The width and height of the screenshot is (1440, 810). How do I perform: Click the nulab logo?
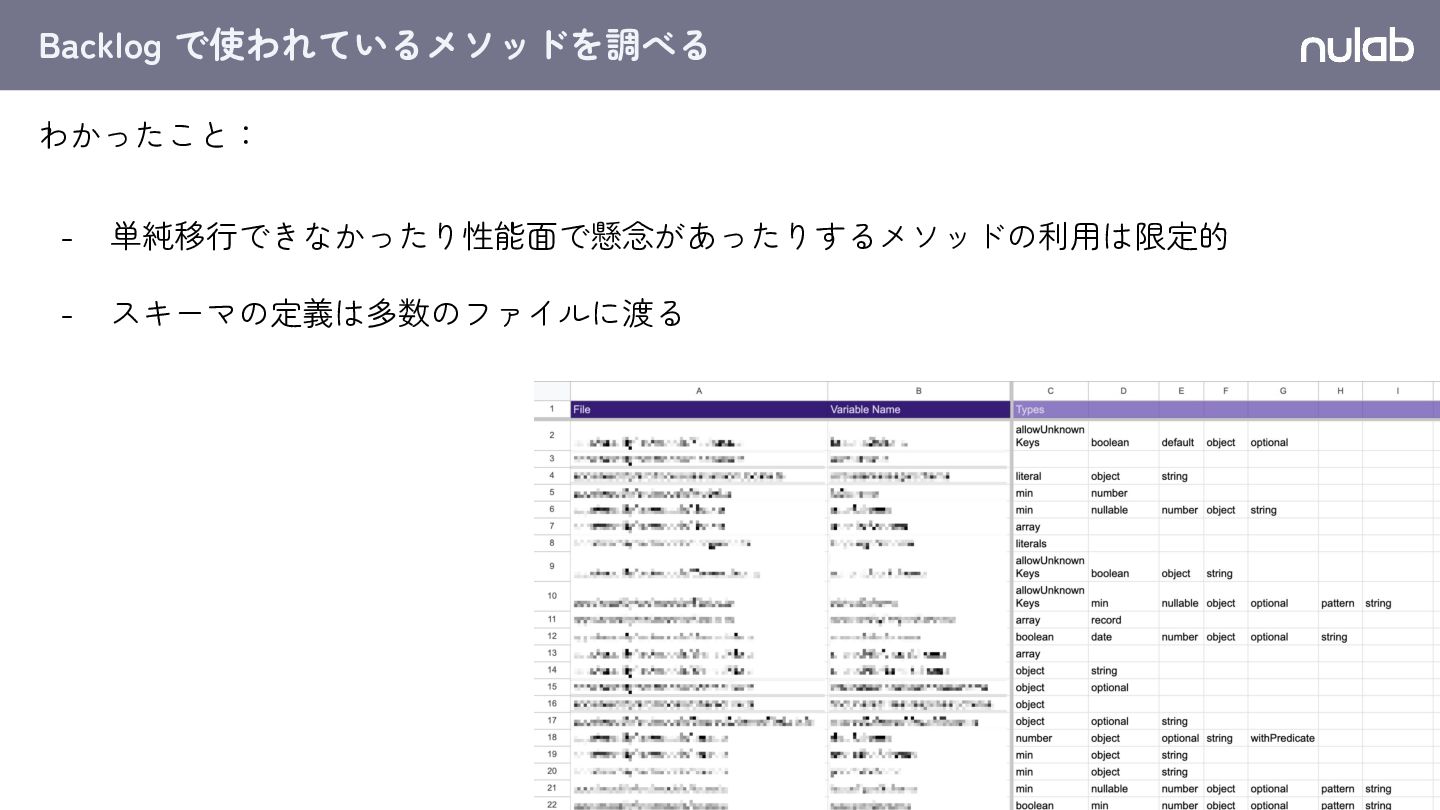click(1357, 46)
